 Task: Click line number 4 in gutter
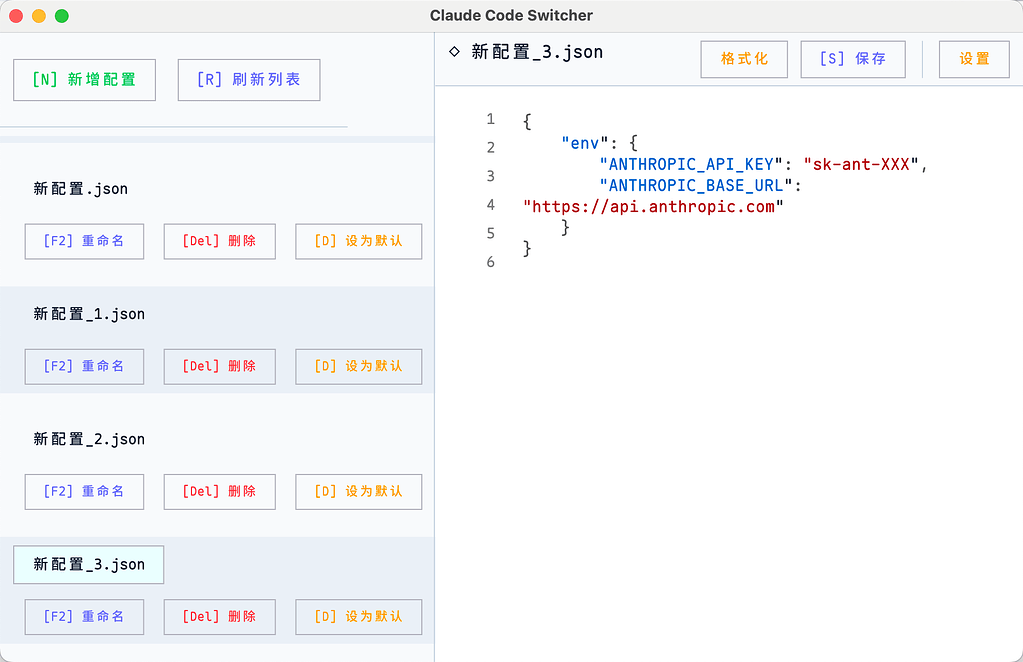[491, 205]
